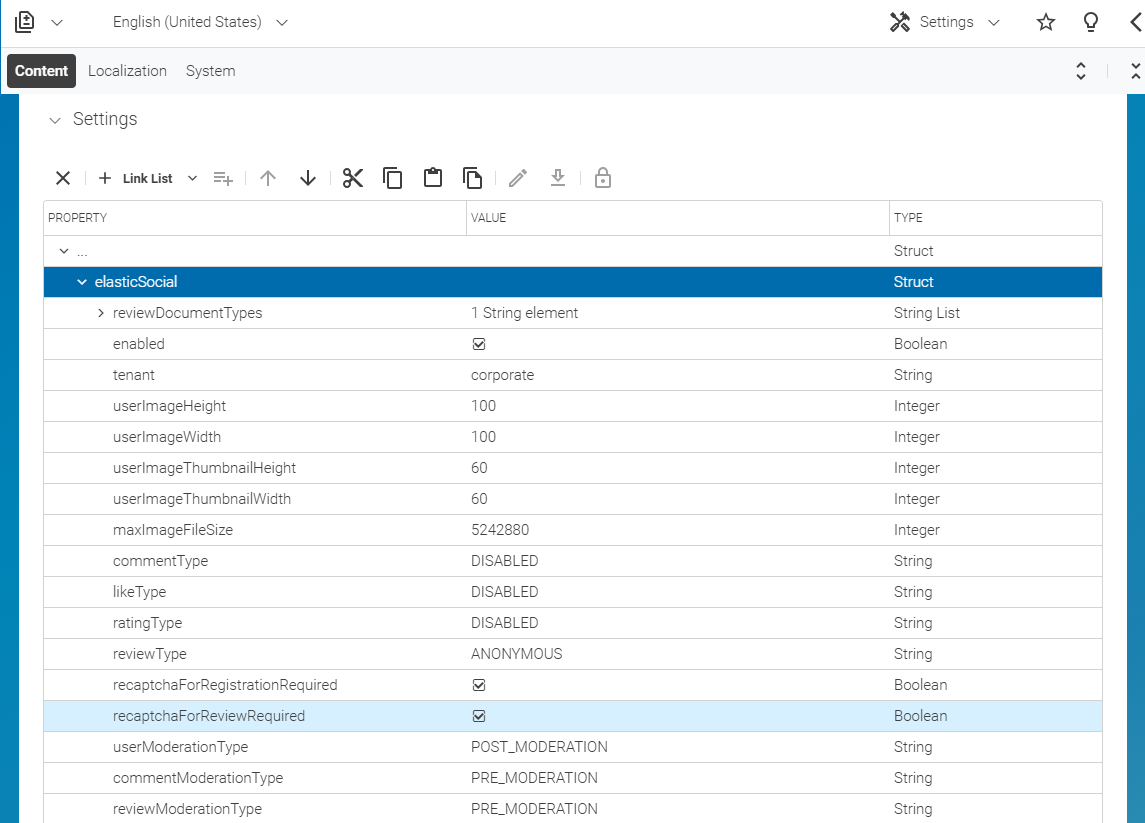Expand the reviewDocumentTypes string list
The height and width of the screenshot is (823, 1145).
coord(100,312)
